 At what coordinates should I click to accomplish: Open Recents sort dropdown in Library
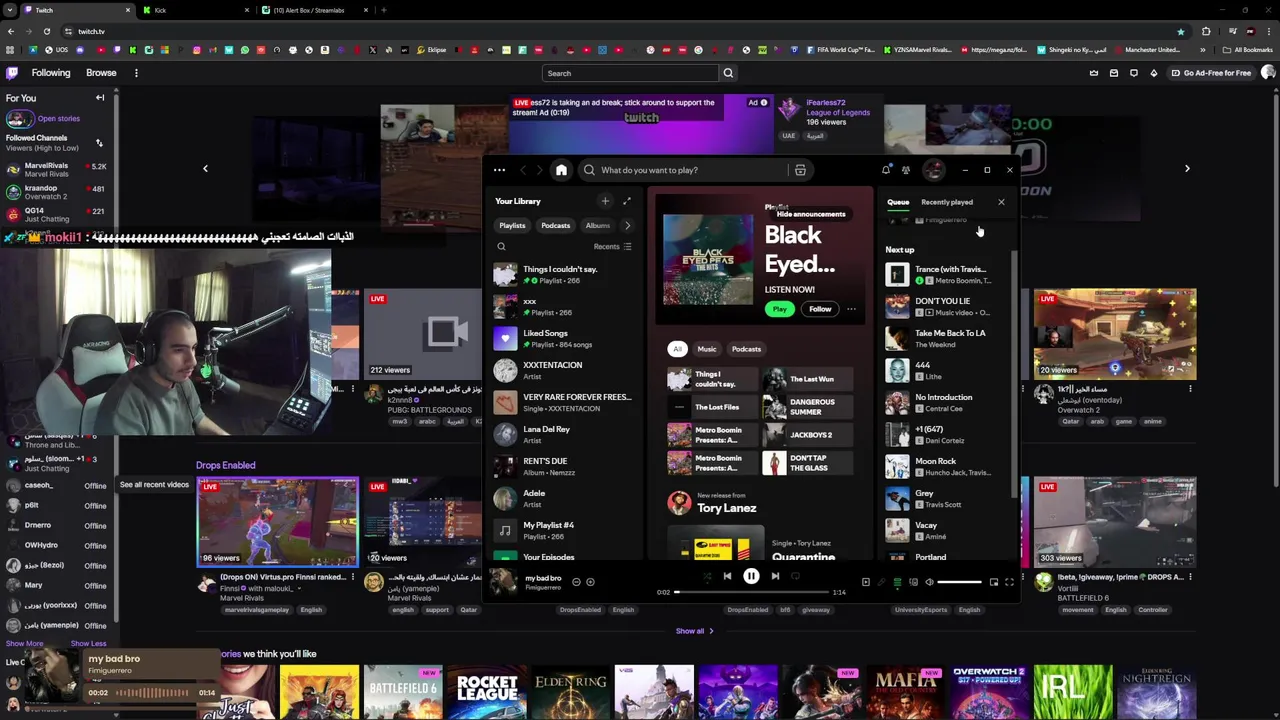[x=612, y=246]
